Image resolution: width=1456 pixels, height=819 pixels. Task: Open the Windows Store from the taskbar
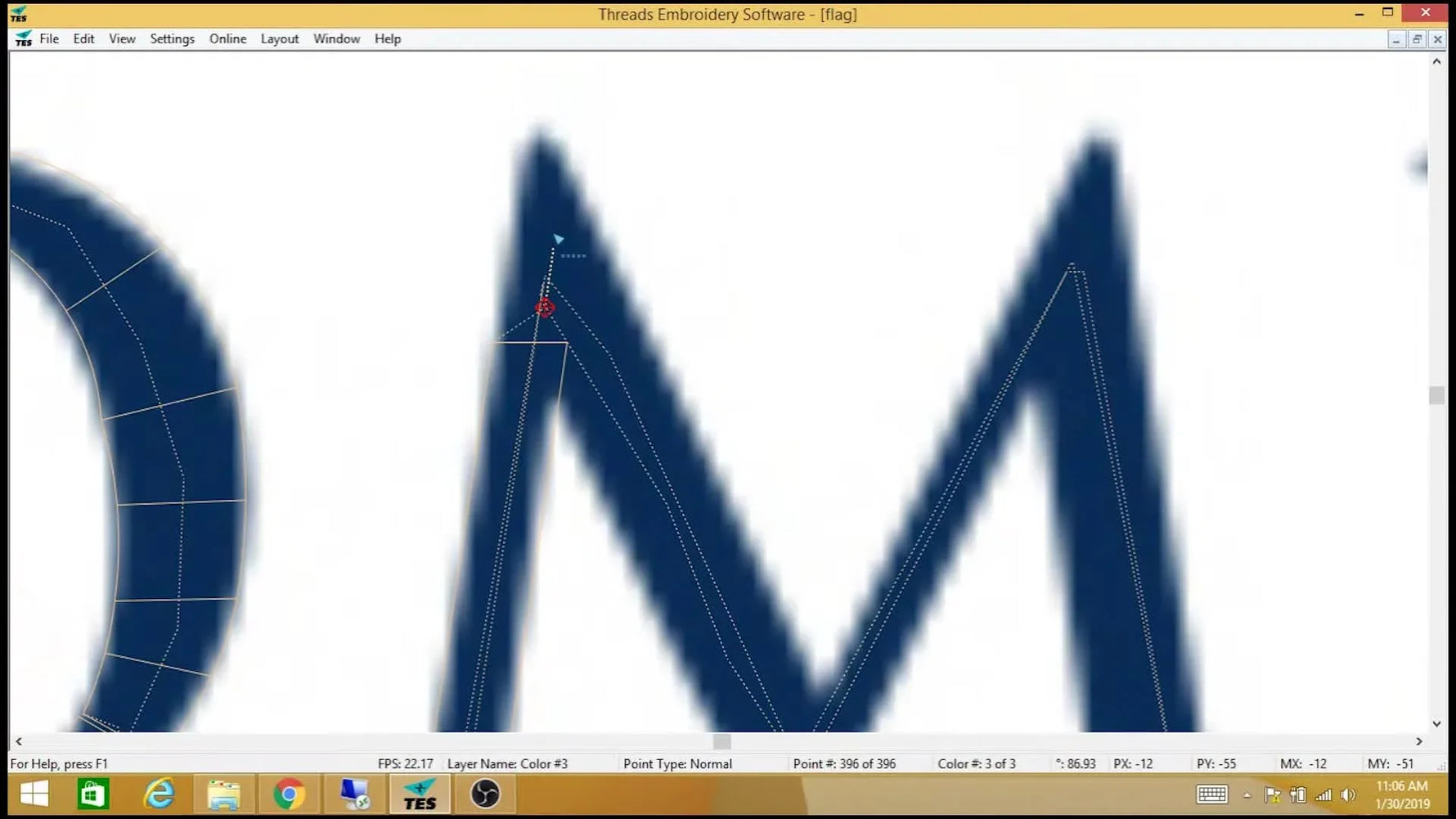pos(92,793)
